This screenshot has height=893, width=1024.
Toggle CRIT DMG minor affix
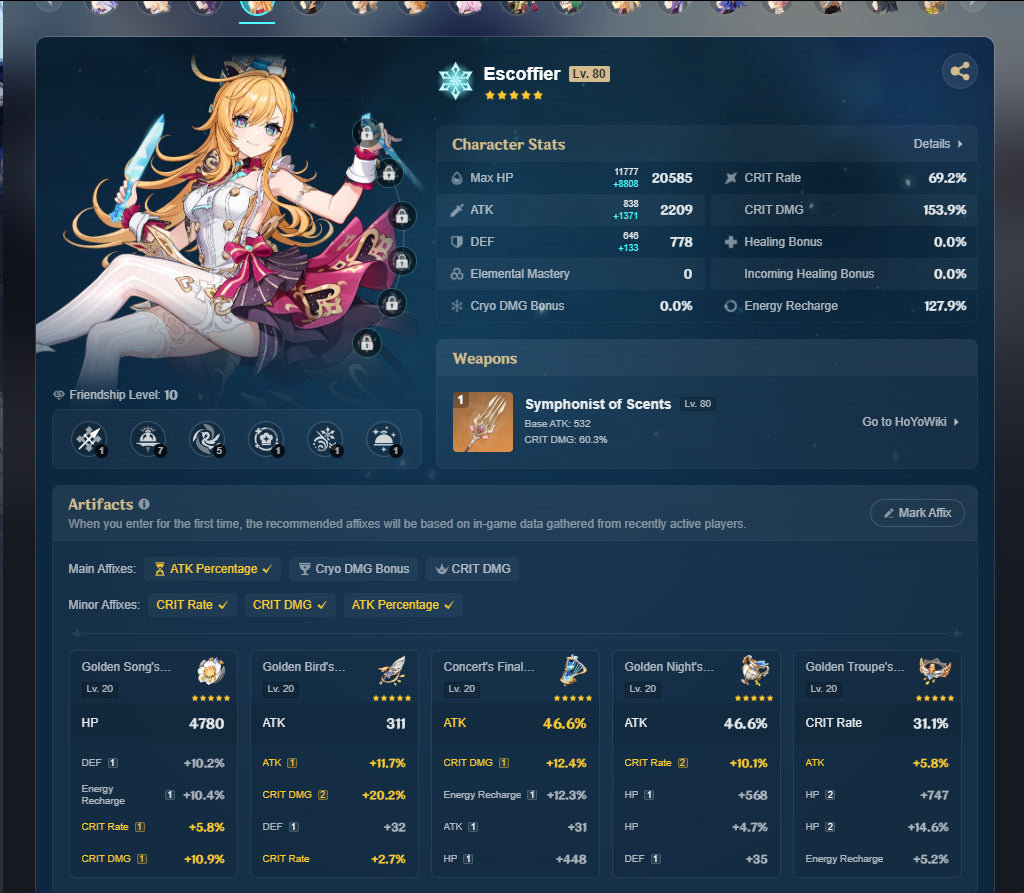coord(290,605)
